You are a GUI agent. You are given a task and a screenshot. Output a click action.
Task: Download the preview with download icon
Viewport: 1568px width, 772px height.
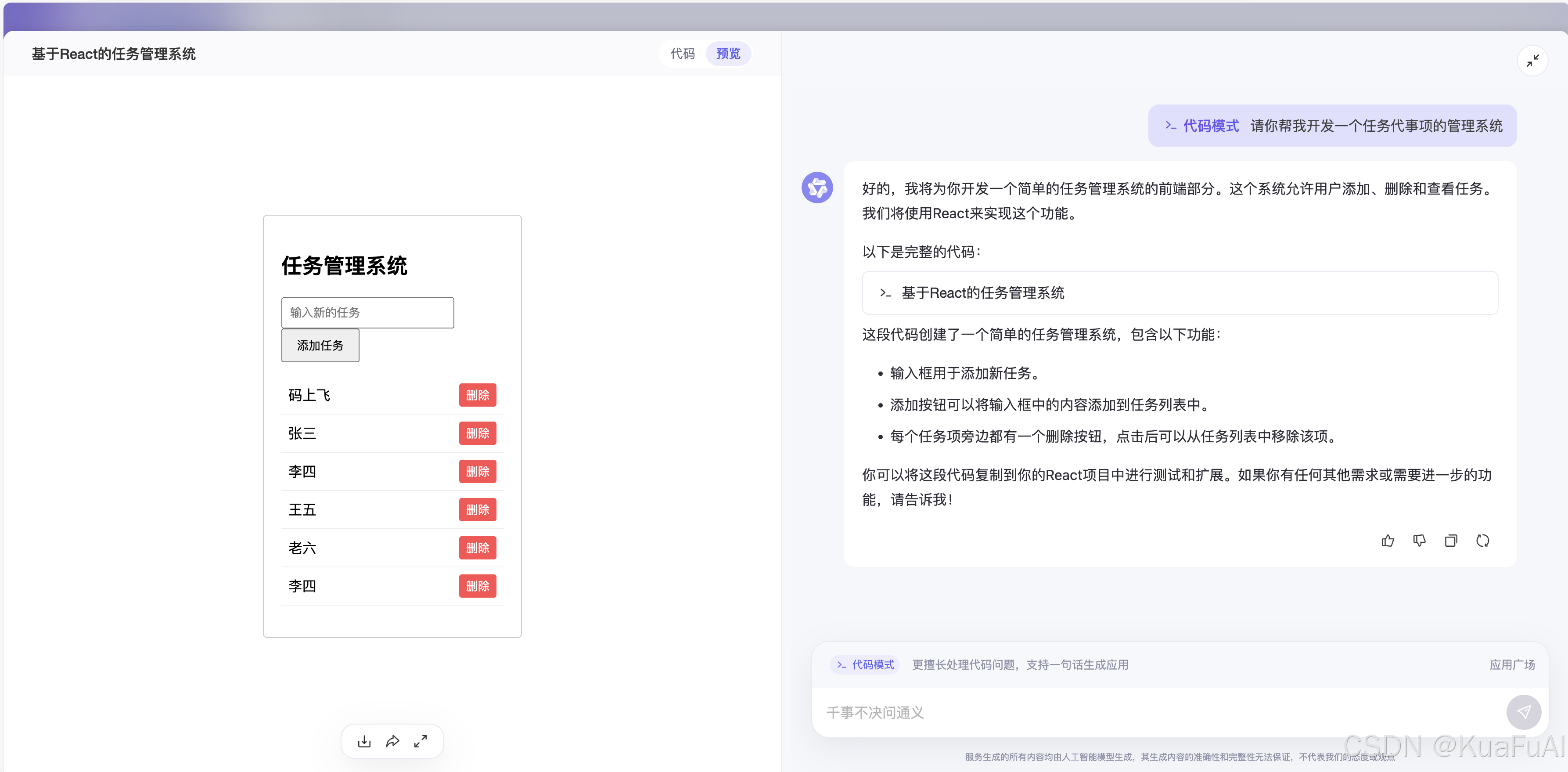(364, 741)
